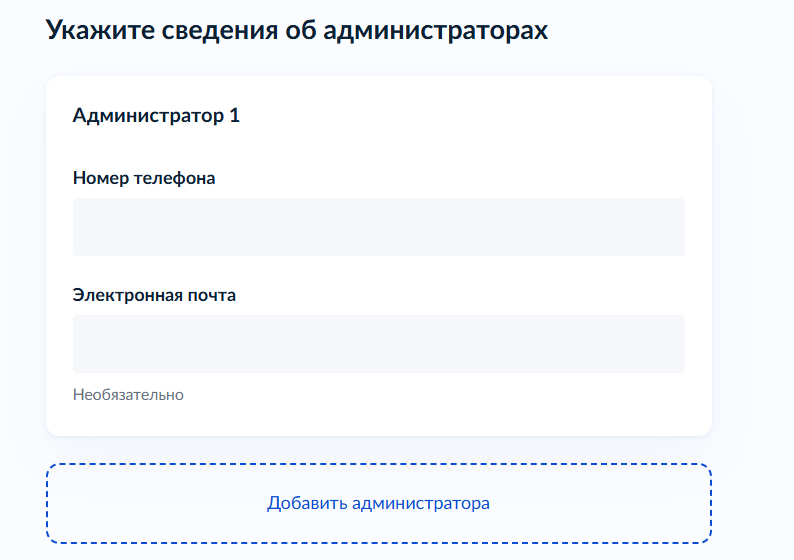Image resolution: width=794 pixels, height=560 pixels.
Task: Select the first administrator's email field
Action: click(x=378, y=344)
